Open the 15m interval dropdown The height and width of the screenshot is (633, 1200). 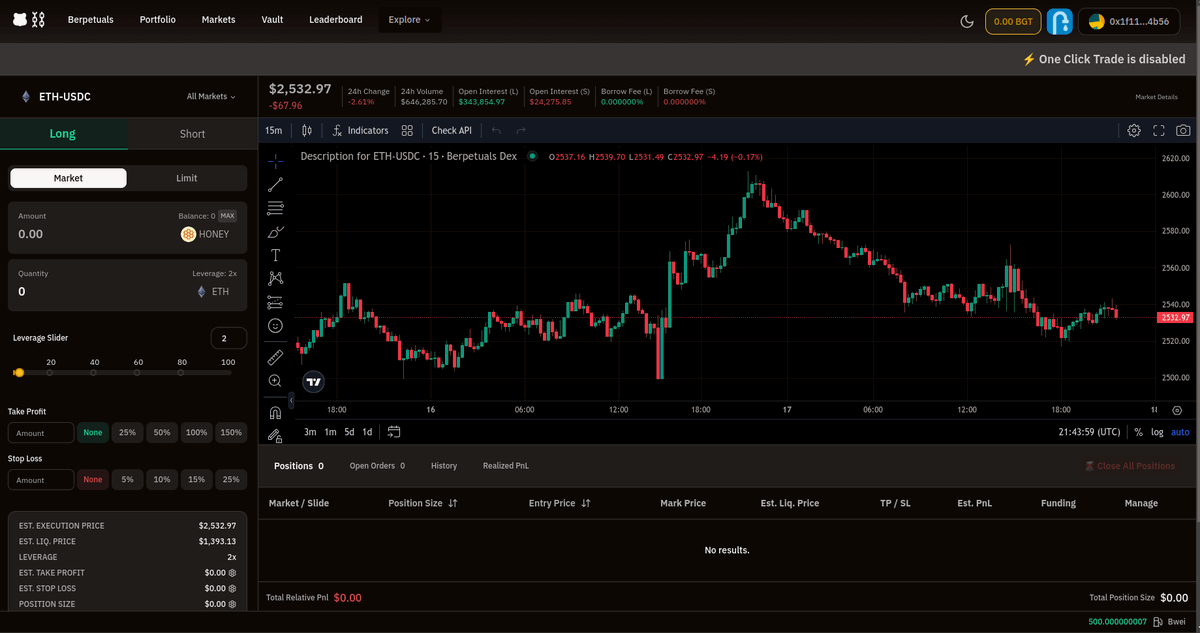[273, 130]
